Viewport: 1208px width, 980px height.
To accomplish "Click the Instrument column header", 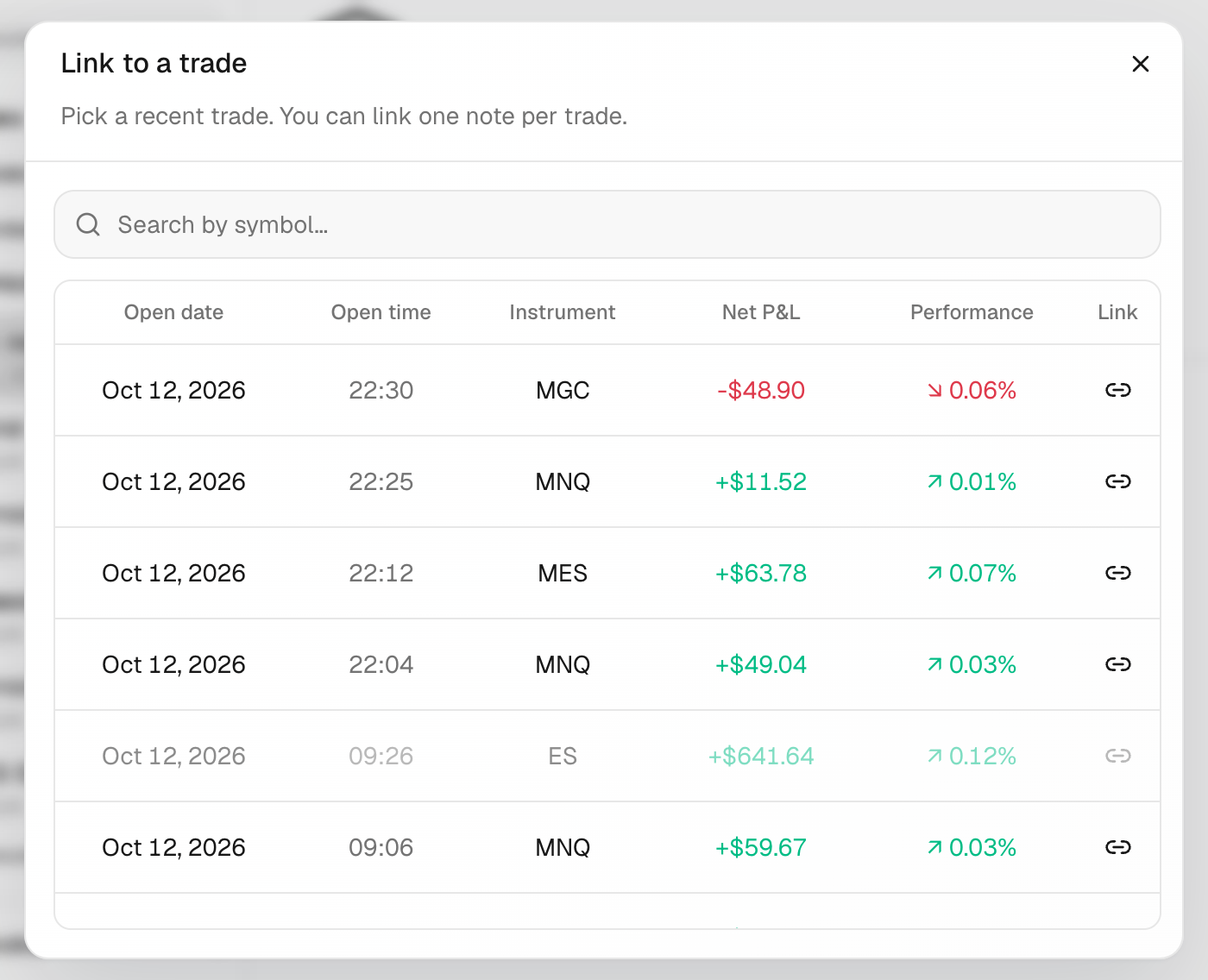I will 562,312.
